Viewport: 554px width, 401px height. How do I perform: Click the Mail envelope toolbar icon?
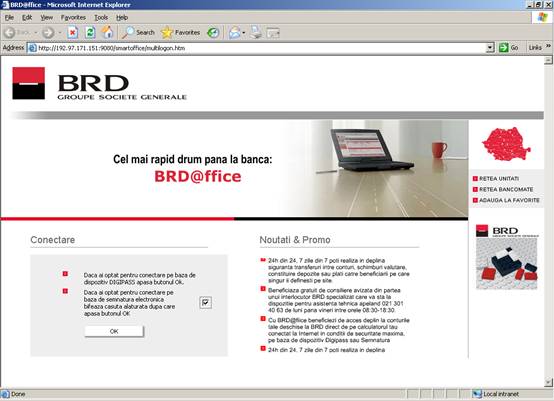click(235, 33)
